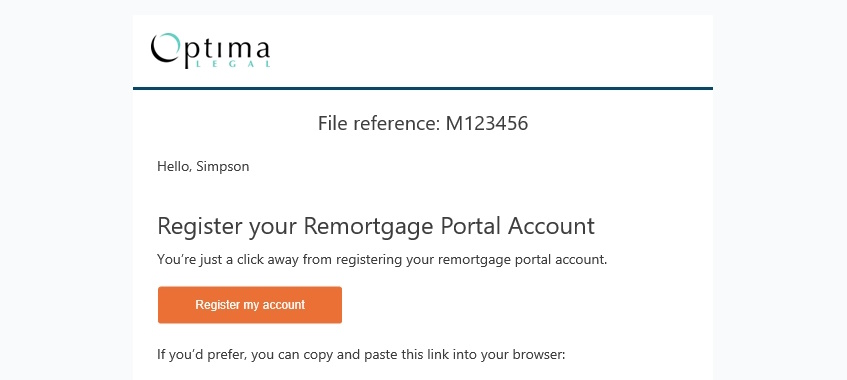
Task: Click the Optima Legal logo
Action: [x=211, y=50]
